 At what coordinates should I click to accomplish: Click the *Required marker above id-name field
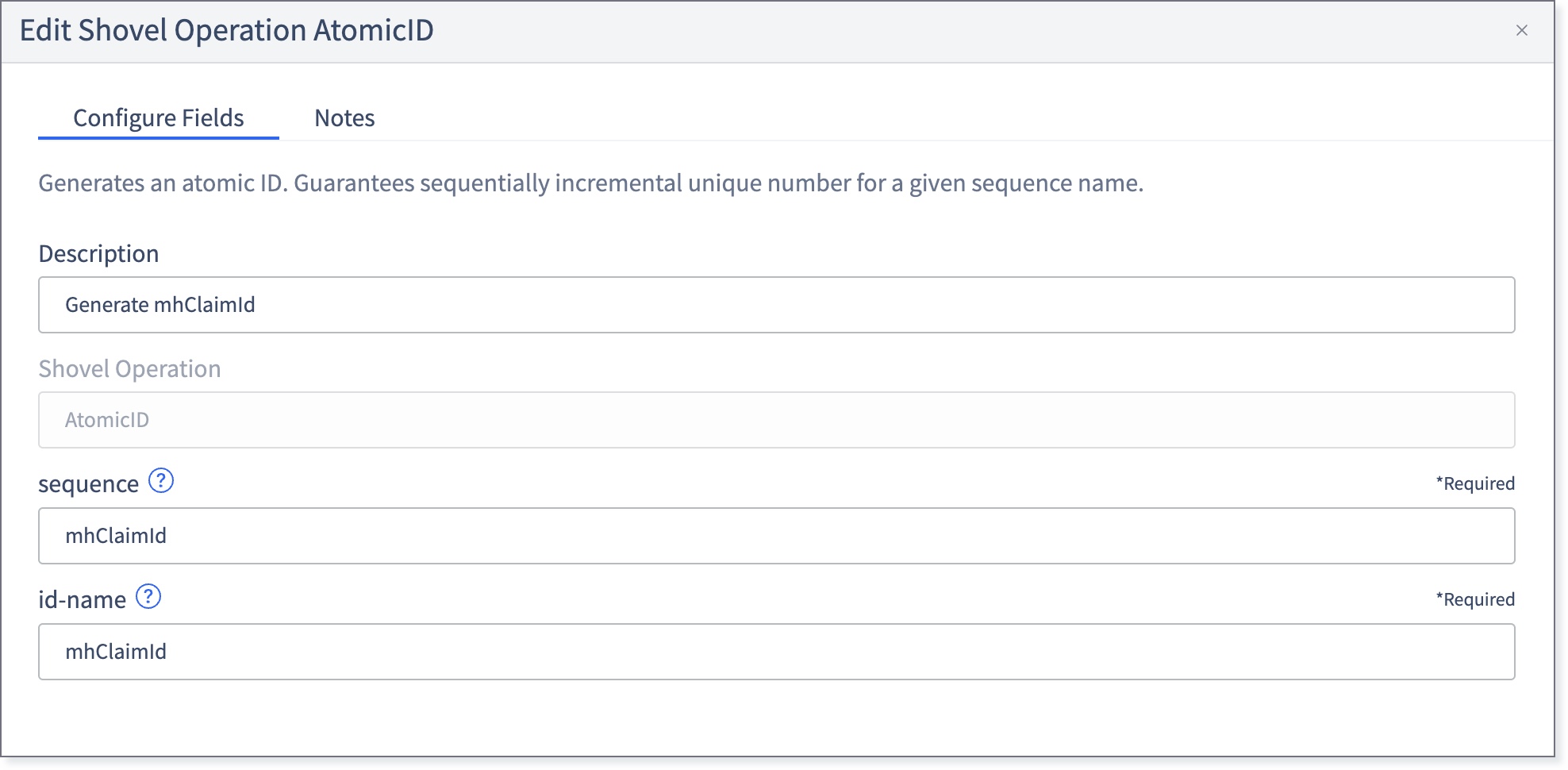coord(1475,599)
